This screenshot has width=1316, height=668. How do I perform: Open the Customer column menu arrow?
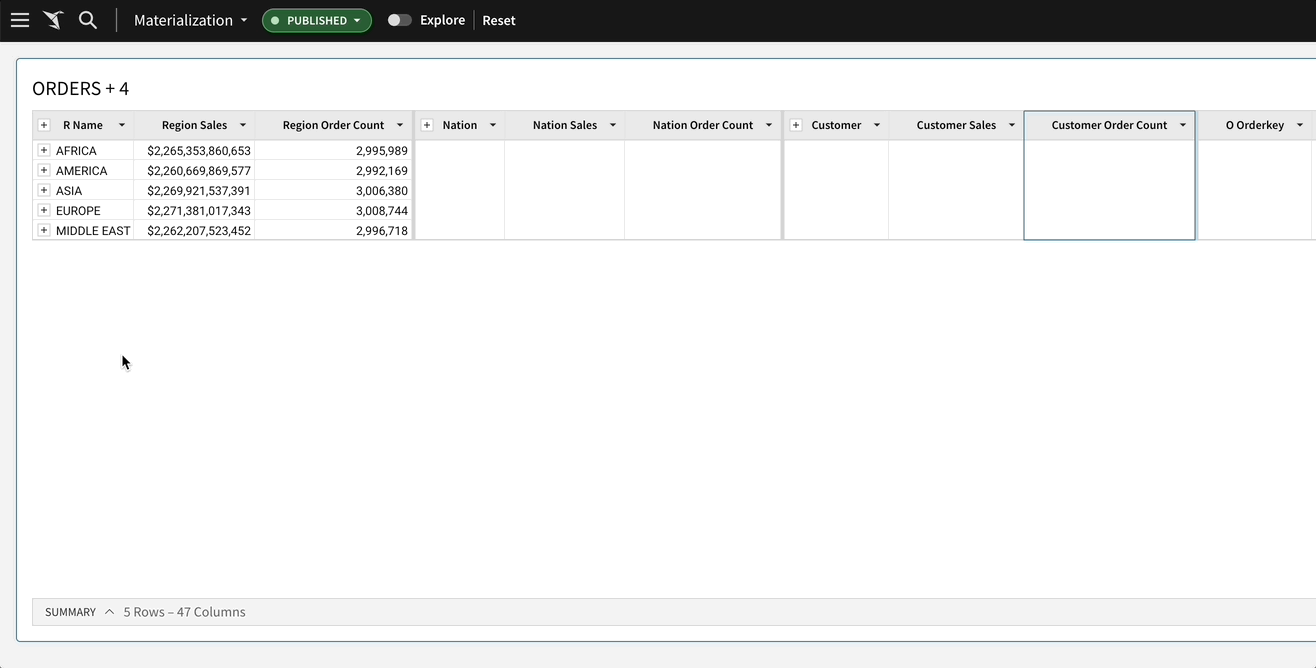point(877,125)
